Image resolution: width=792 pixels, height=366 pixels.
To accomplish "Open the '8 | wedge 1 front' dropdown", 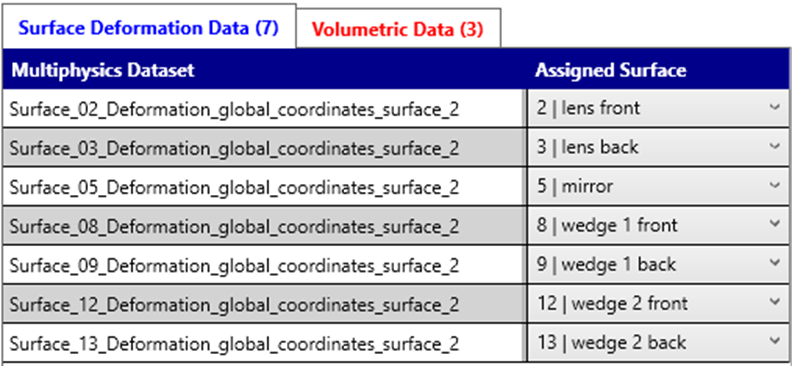I will [658, 225].
